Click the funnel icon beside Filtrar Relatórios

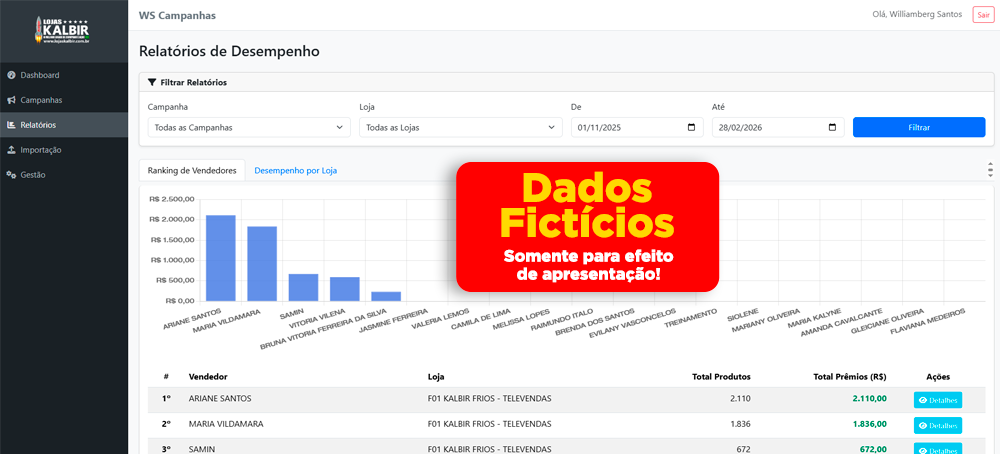point(152,82)
